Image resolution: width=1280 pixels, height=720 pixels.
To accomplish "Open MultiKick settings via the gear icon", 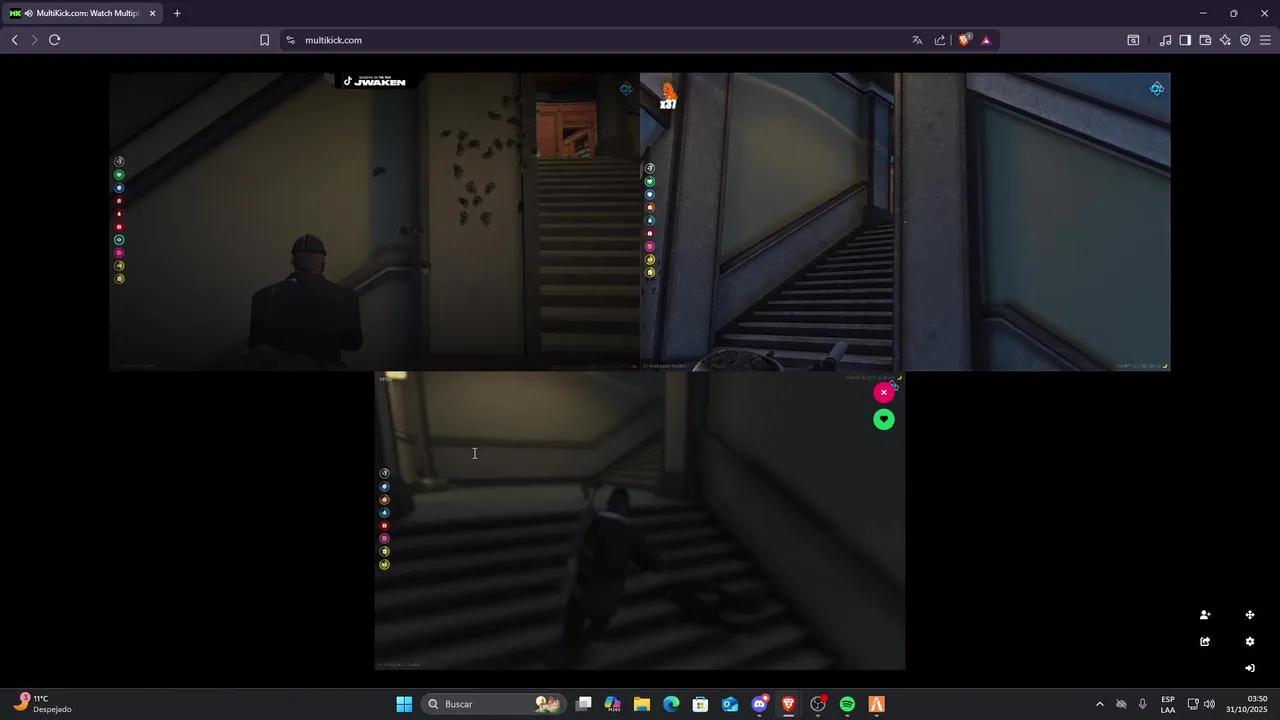I will (1249, 641).
